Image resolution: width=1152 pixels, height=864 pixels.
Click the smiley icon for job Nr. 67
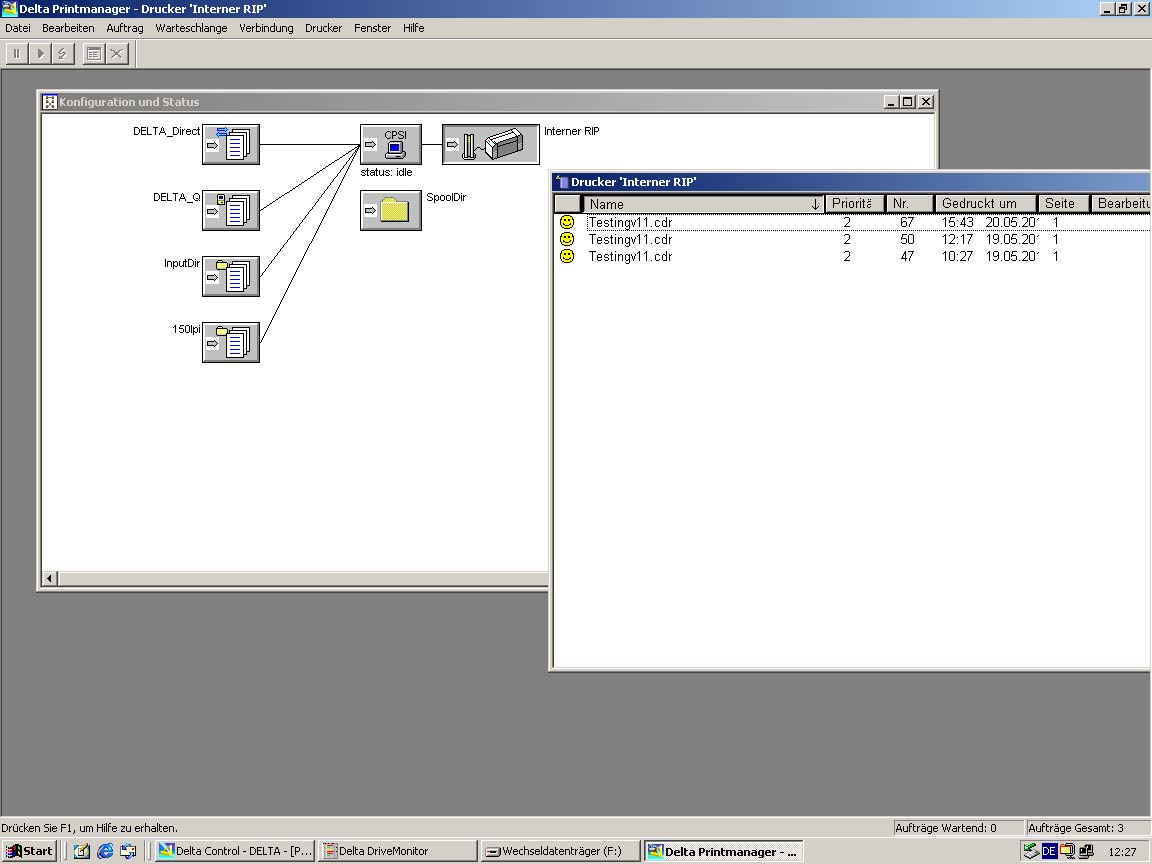pos(567,222)
